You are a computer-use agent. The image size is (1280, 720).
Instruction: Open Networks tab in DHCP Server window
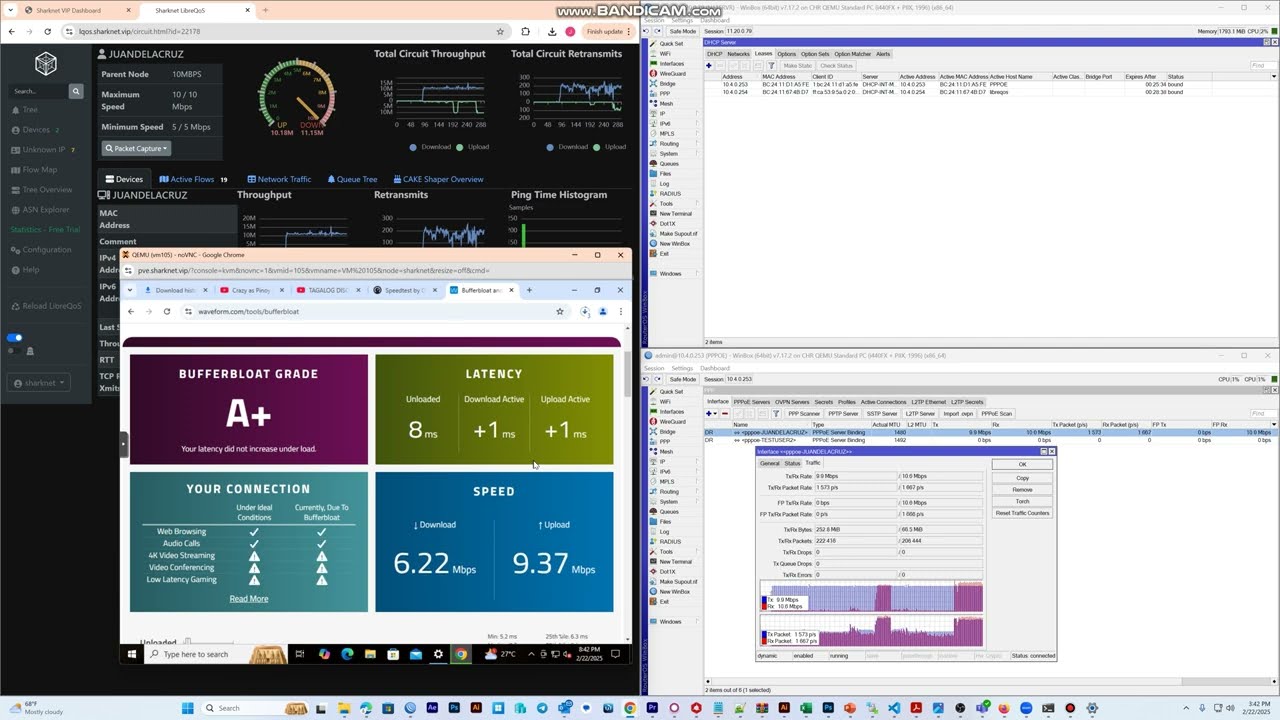[738, 54]
